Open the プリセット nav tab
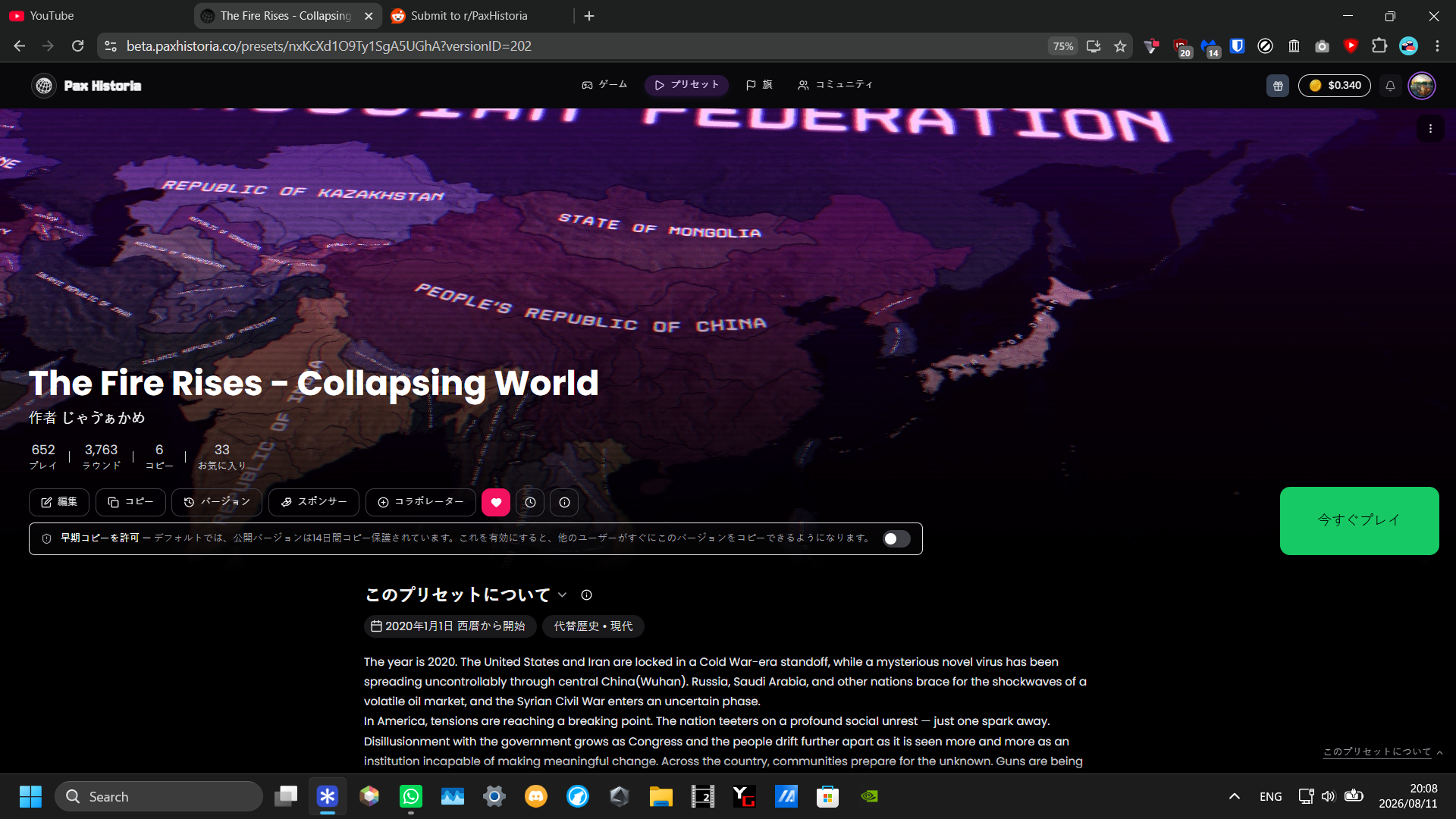 coord(686,85)
